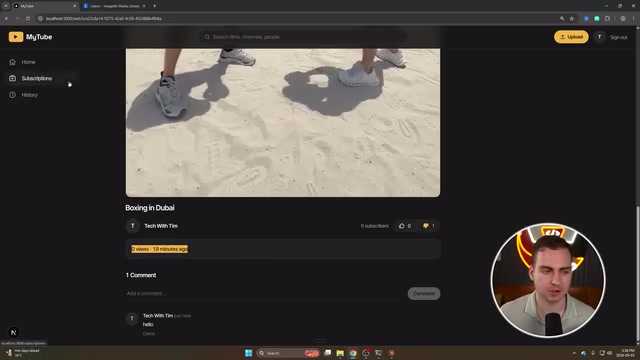Click the Next.js dev tools badge
Viewport: 640px width, 360px height.
13,332
